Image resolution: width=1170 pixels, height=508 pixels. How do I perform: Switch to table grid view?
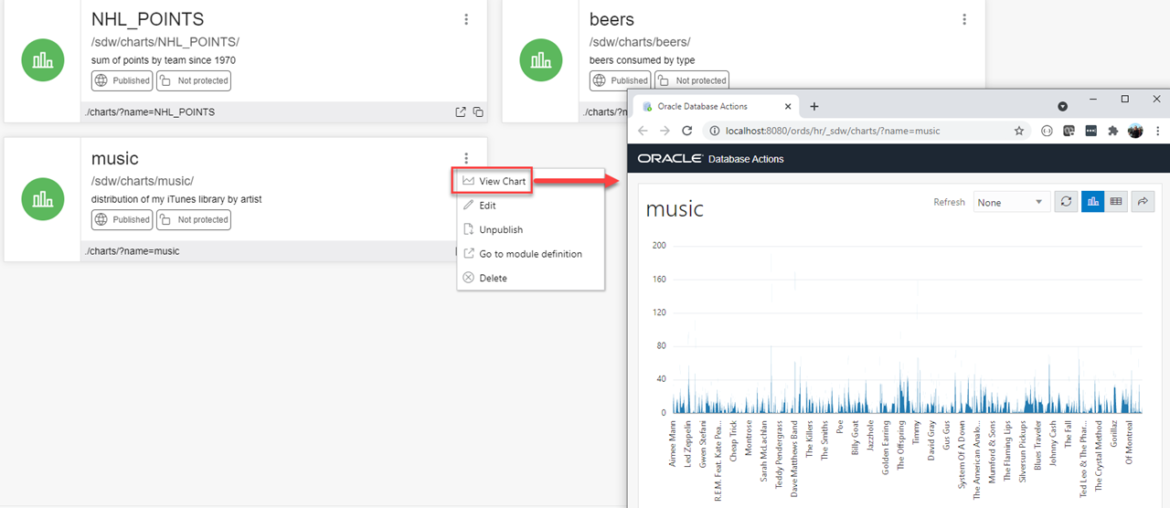click(1116, 201)
